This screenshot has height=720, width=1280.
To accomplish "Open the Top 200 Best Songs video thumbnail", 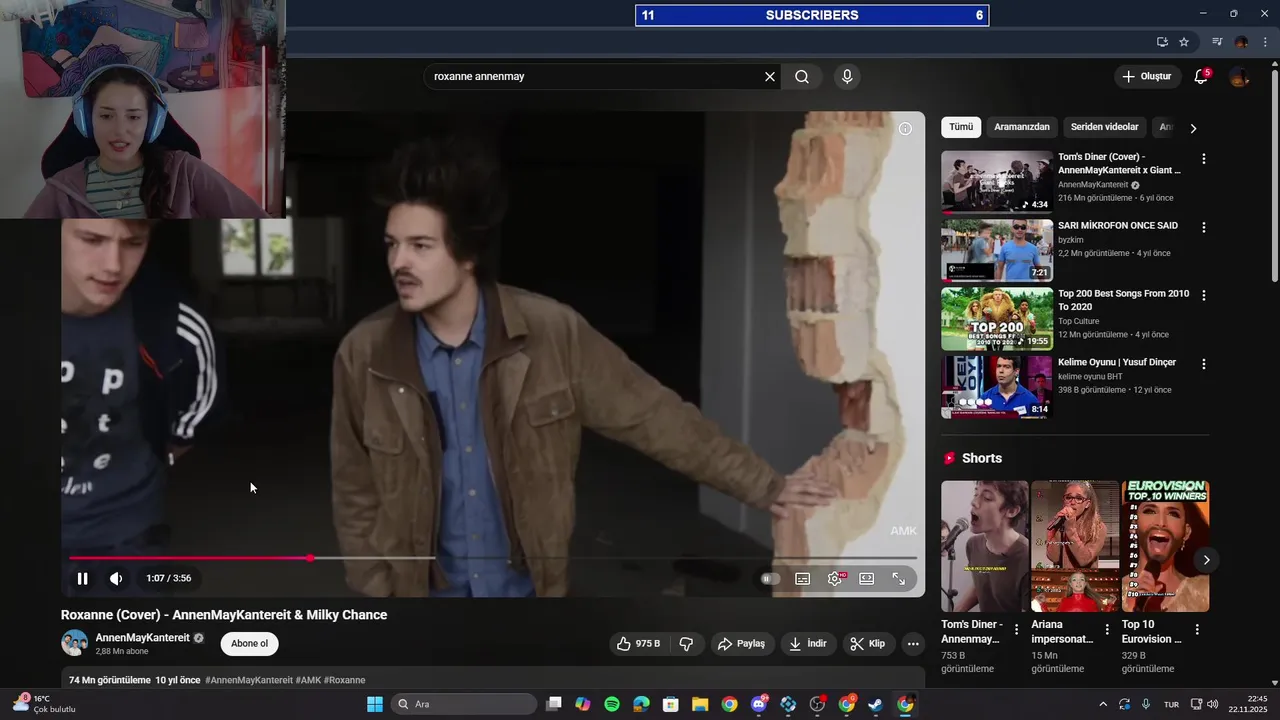I will tap(997, 319).
